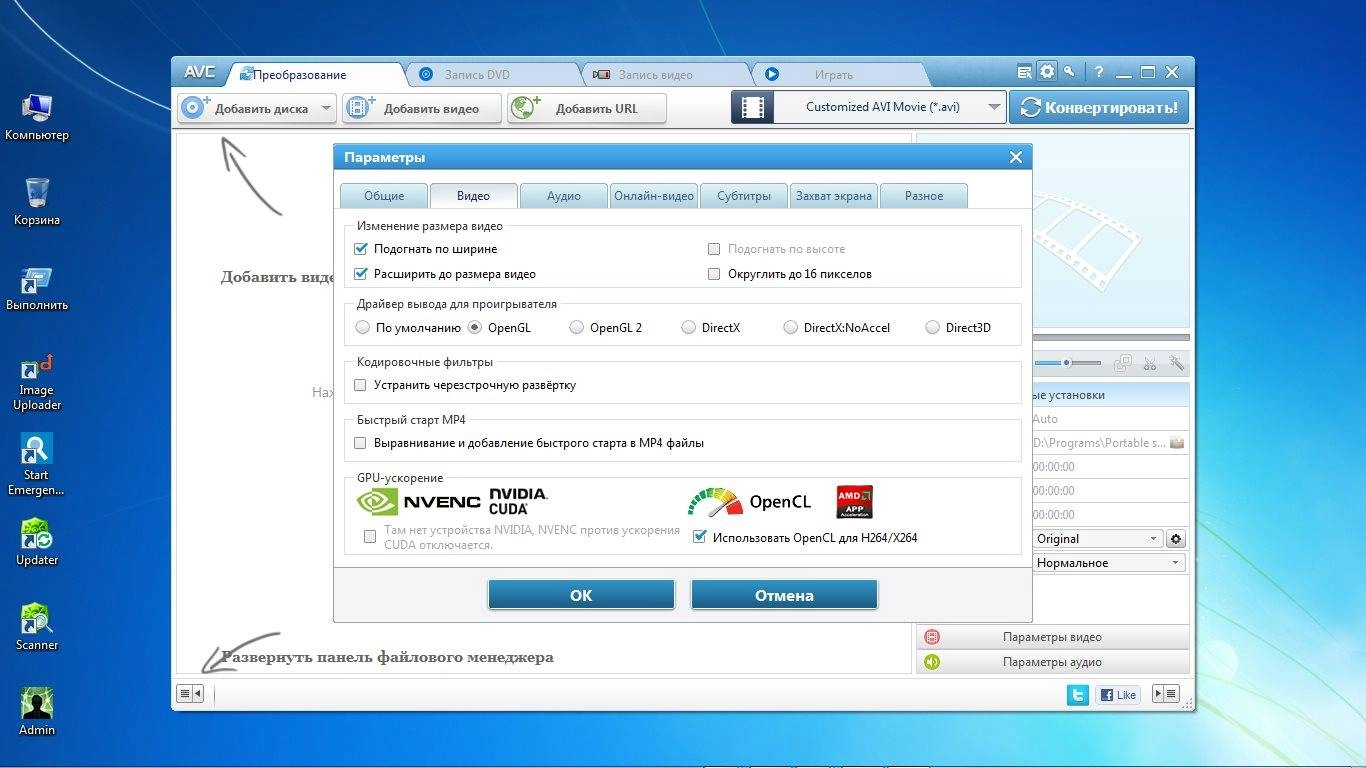Open the task list icon in title bar

coord(1024,72)
